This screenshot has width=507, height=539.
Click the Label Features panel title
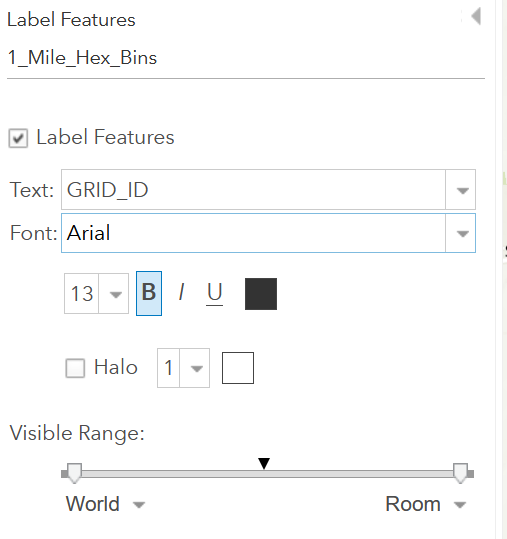point(71,19)
